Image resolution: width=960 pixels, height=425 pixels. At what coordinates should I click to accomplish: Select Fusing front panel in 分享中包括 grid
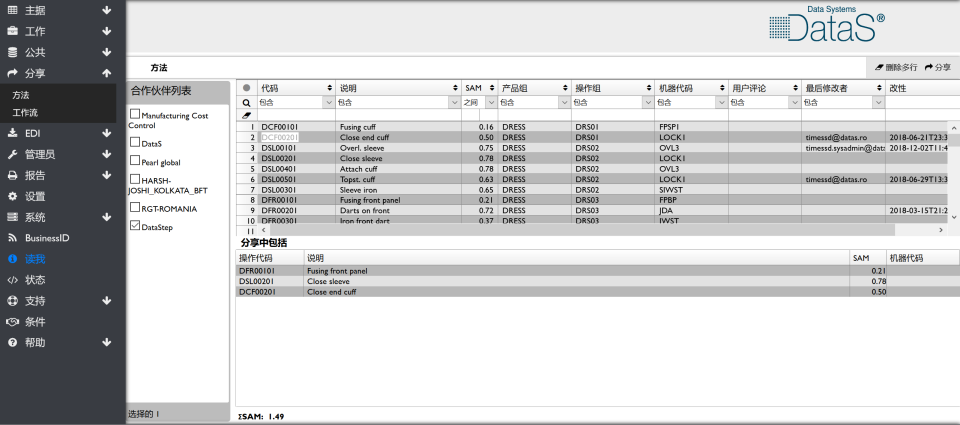point(598,271)
